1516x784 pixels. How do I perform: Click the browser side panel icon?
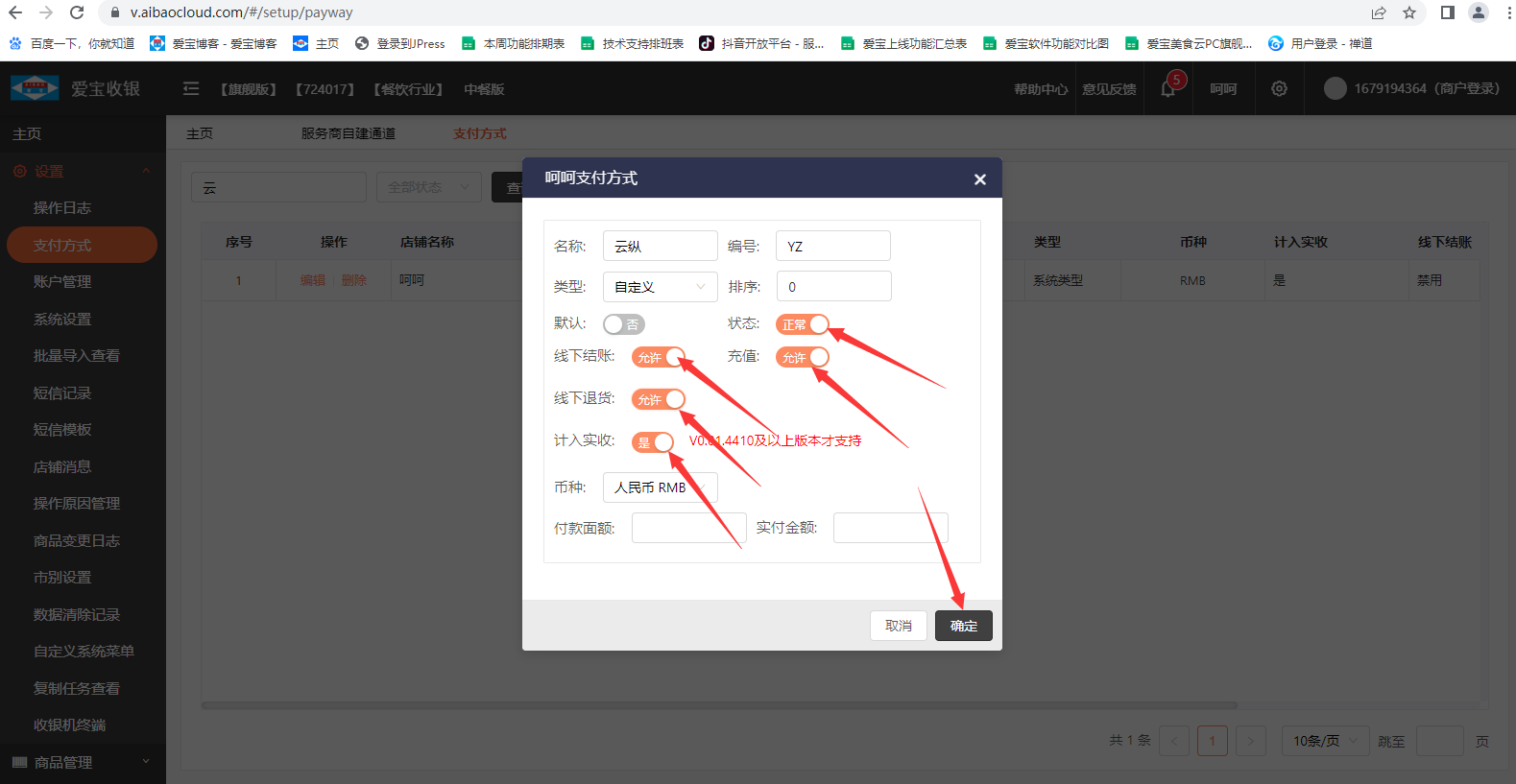(x=1448, y=12)
